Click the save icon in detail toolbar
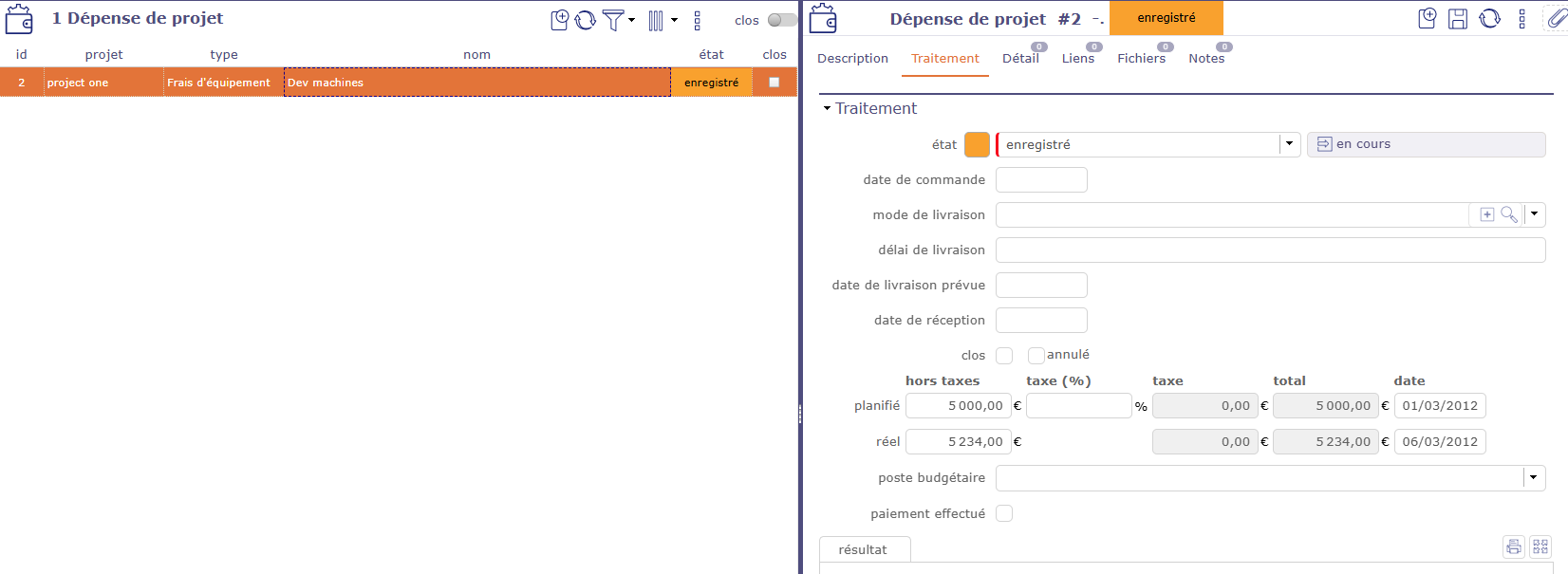This screenshot has height=574, width=1568. pos(1458,19)
